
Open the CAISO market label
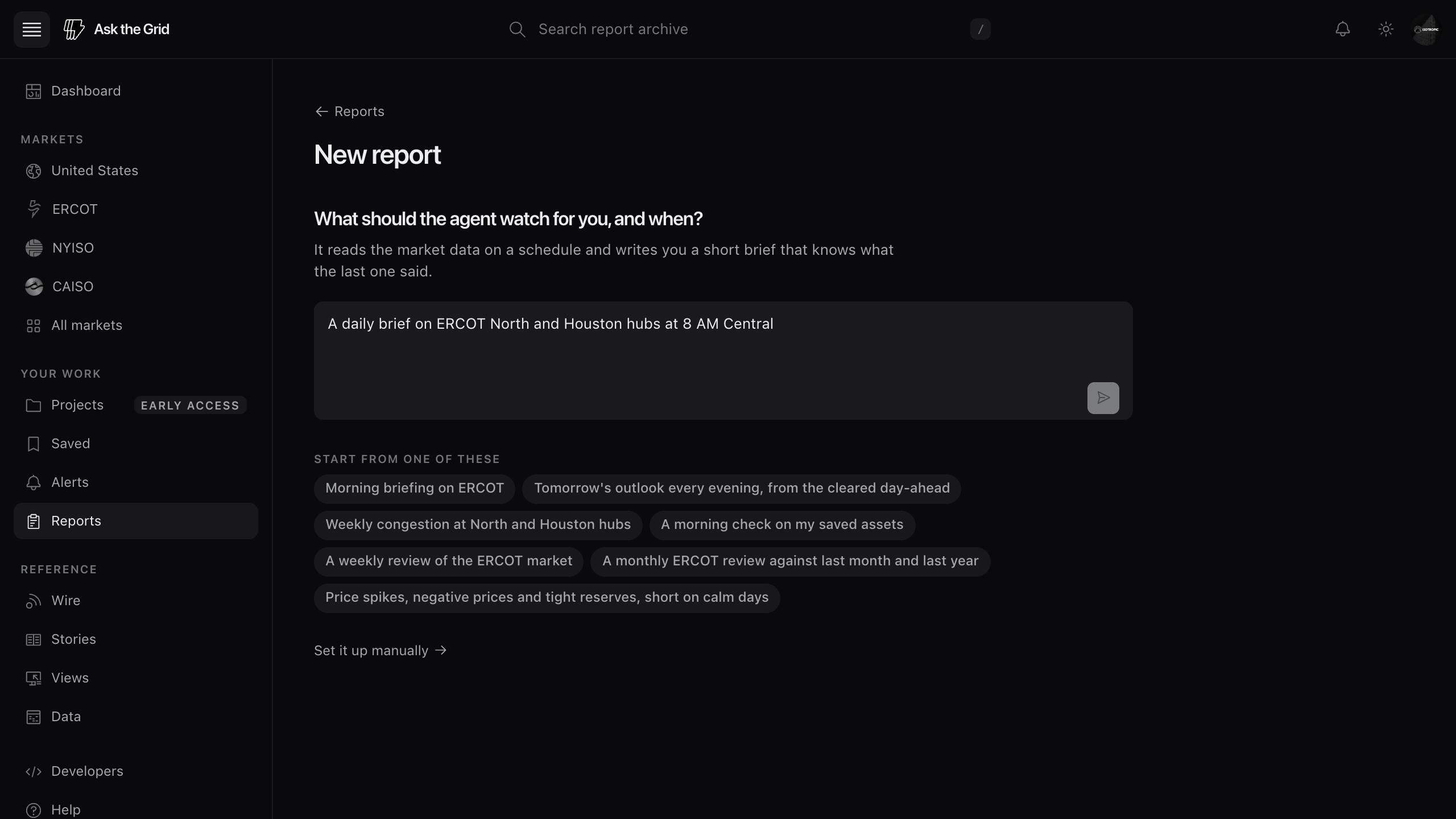pos(73,287)
